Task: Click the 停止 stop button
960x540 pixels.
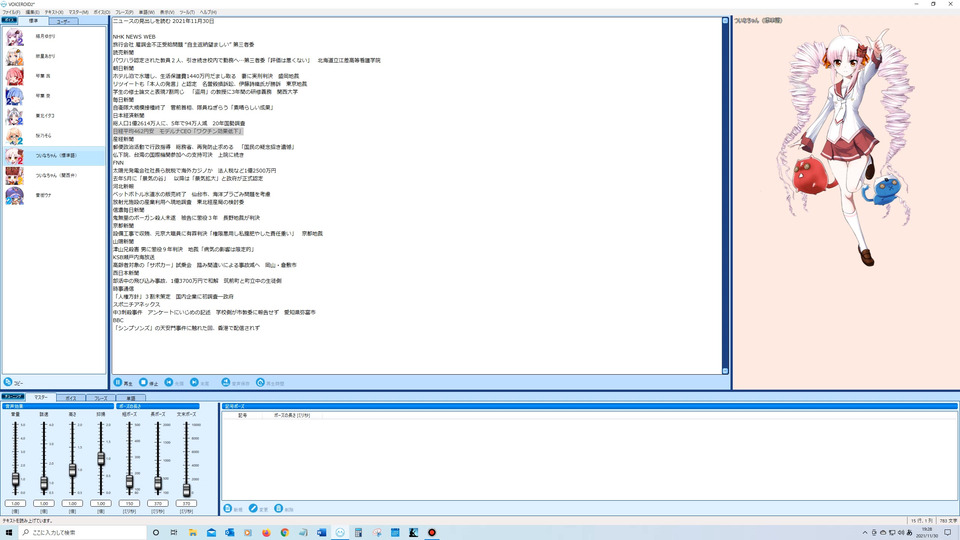Action: point(149,383)
